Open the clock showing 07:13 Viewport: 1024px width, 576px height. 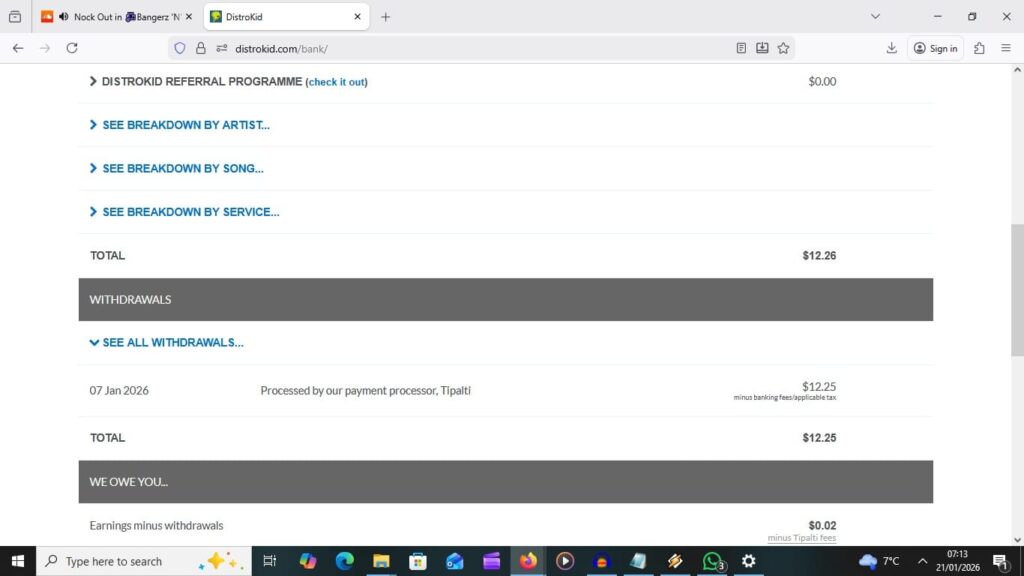coord(957,561)
